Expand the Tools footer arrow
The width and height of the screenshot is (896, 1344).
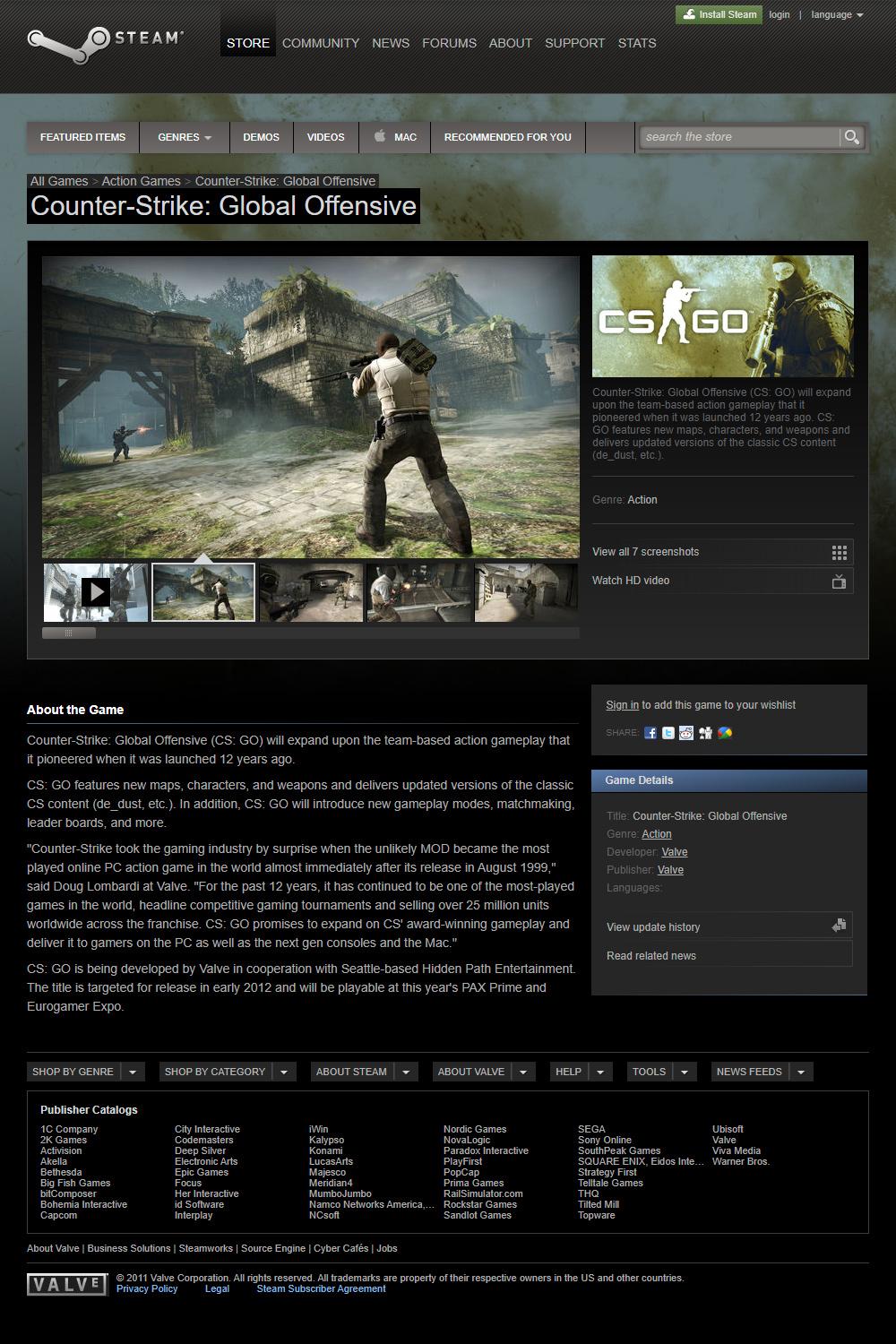[x=685, y=1072]
